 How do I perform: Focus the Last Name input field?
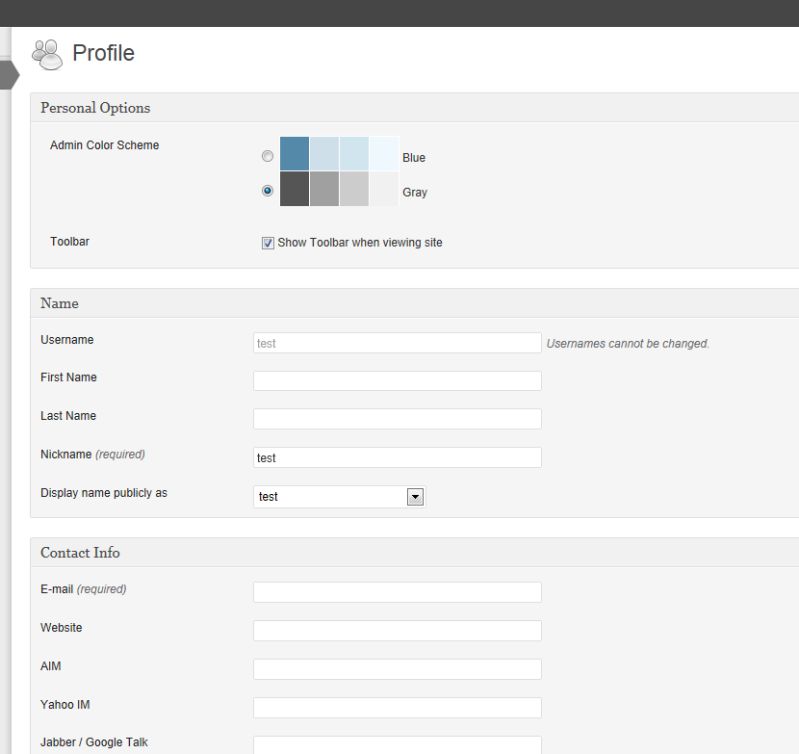point(397,419)
